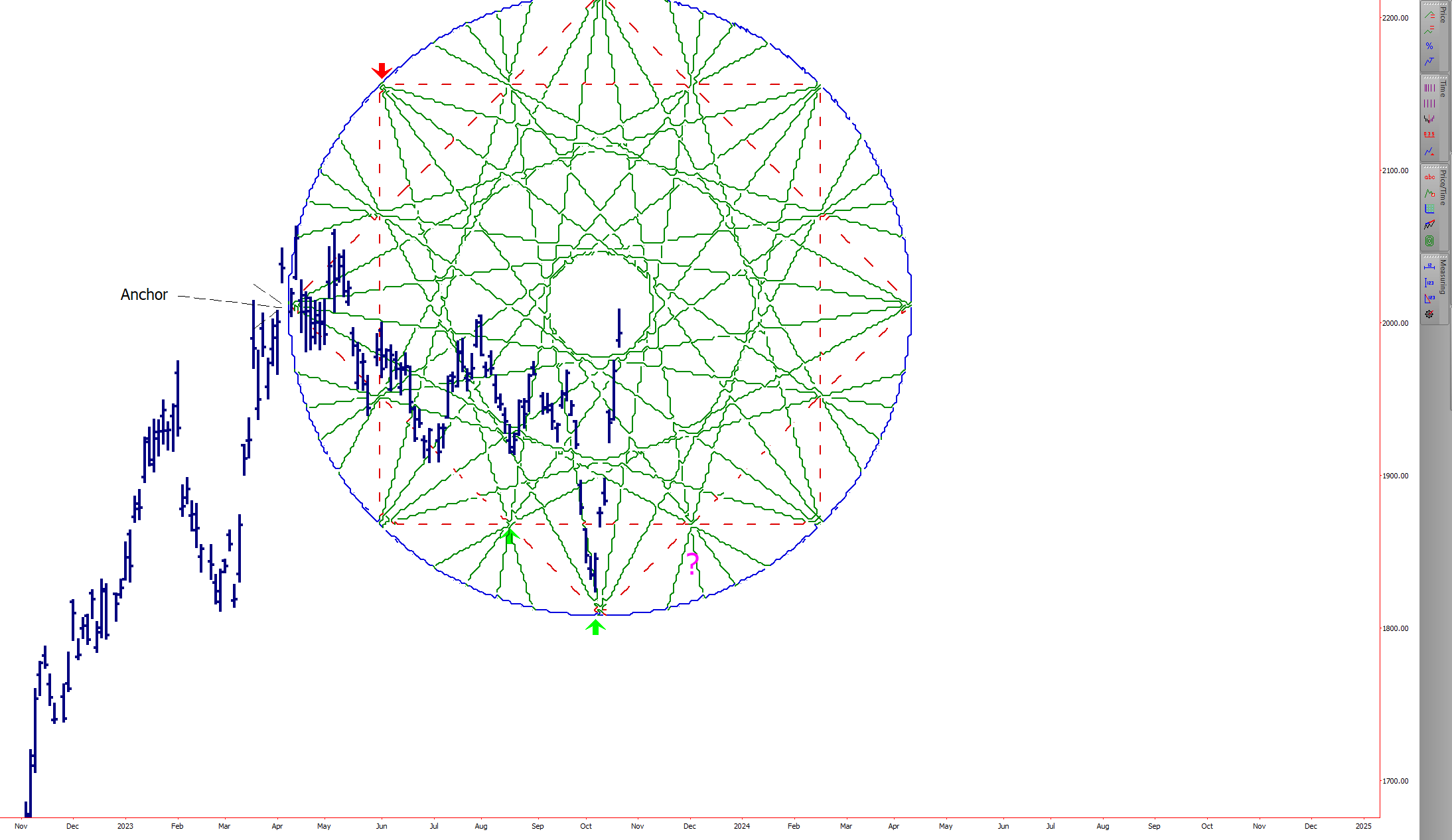Screen dimensions: 1452x840
Task: Click the 2200.00 price axis label
Action: [x=1395, y=18]
